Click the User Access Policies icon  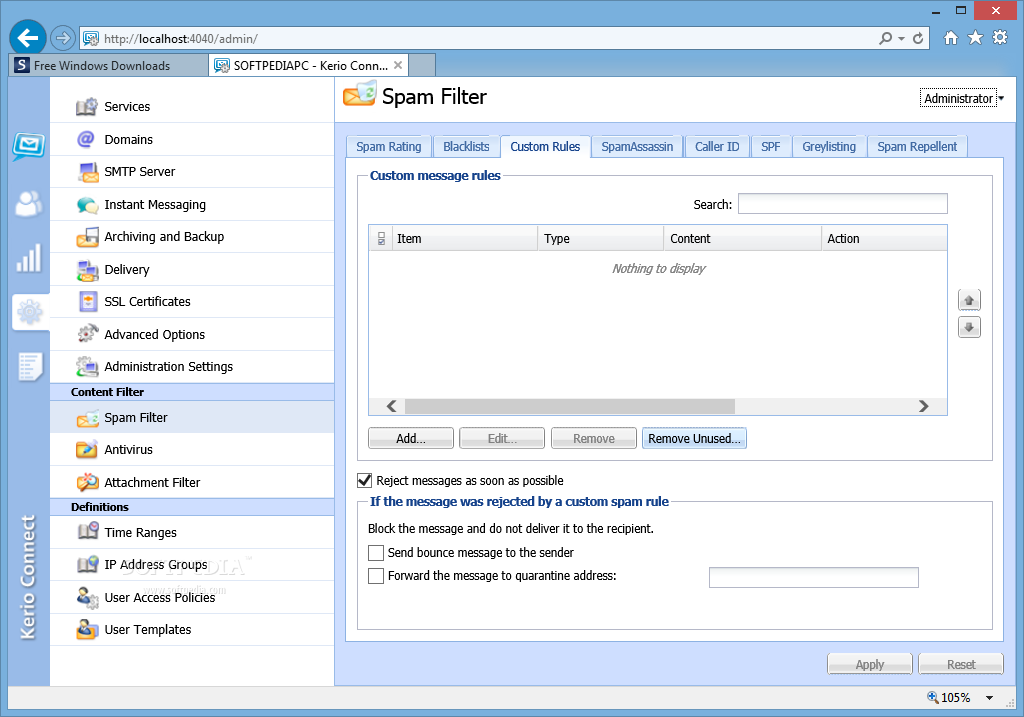click(87, 598)
